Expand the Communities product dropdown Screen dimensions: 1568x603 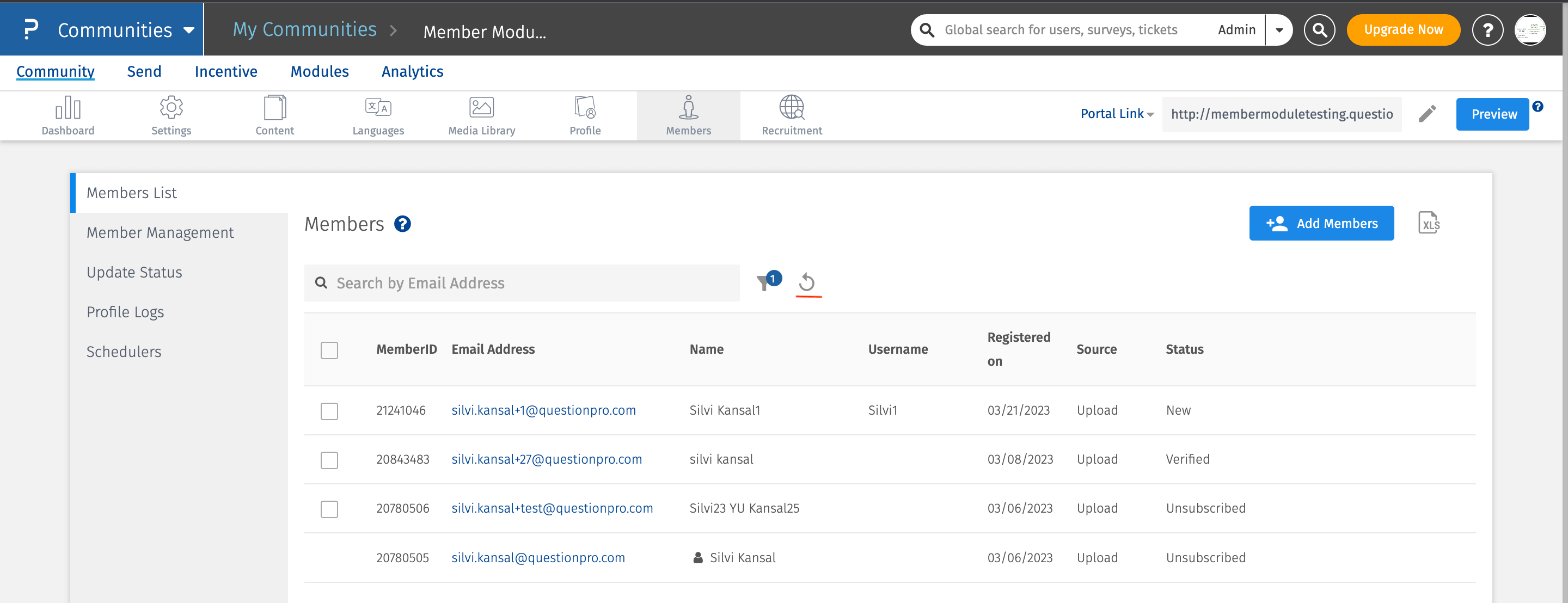pos(189,30)
